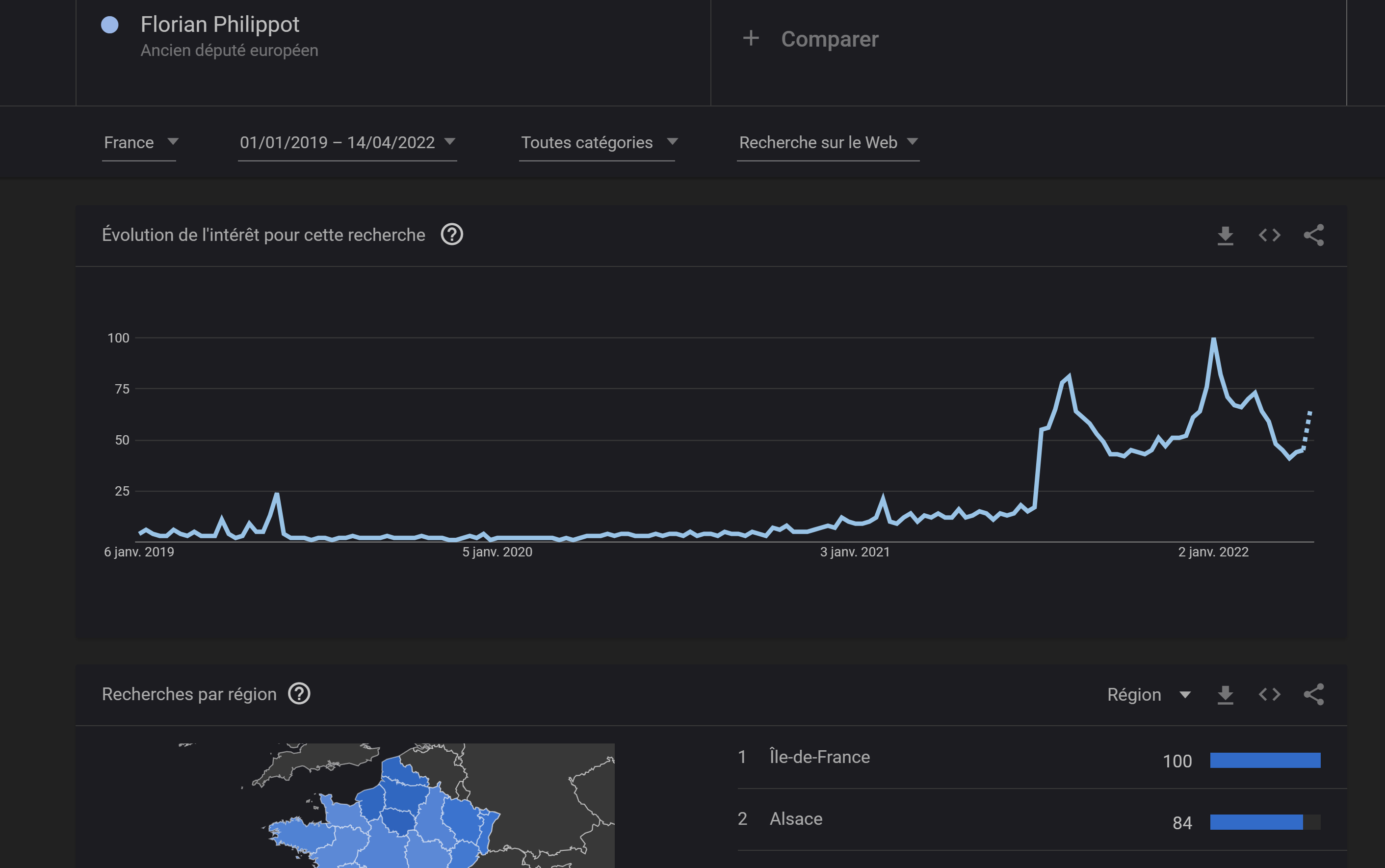Click the blue color dot beside Florian Philippot

(x=109, y=25)
